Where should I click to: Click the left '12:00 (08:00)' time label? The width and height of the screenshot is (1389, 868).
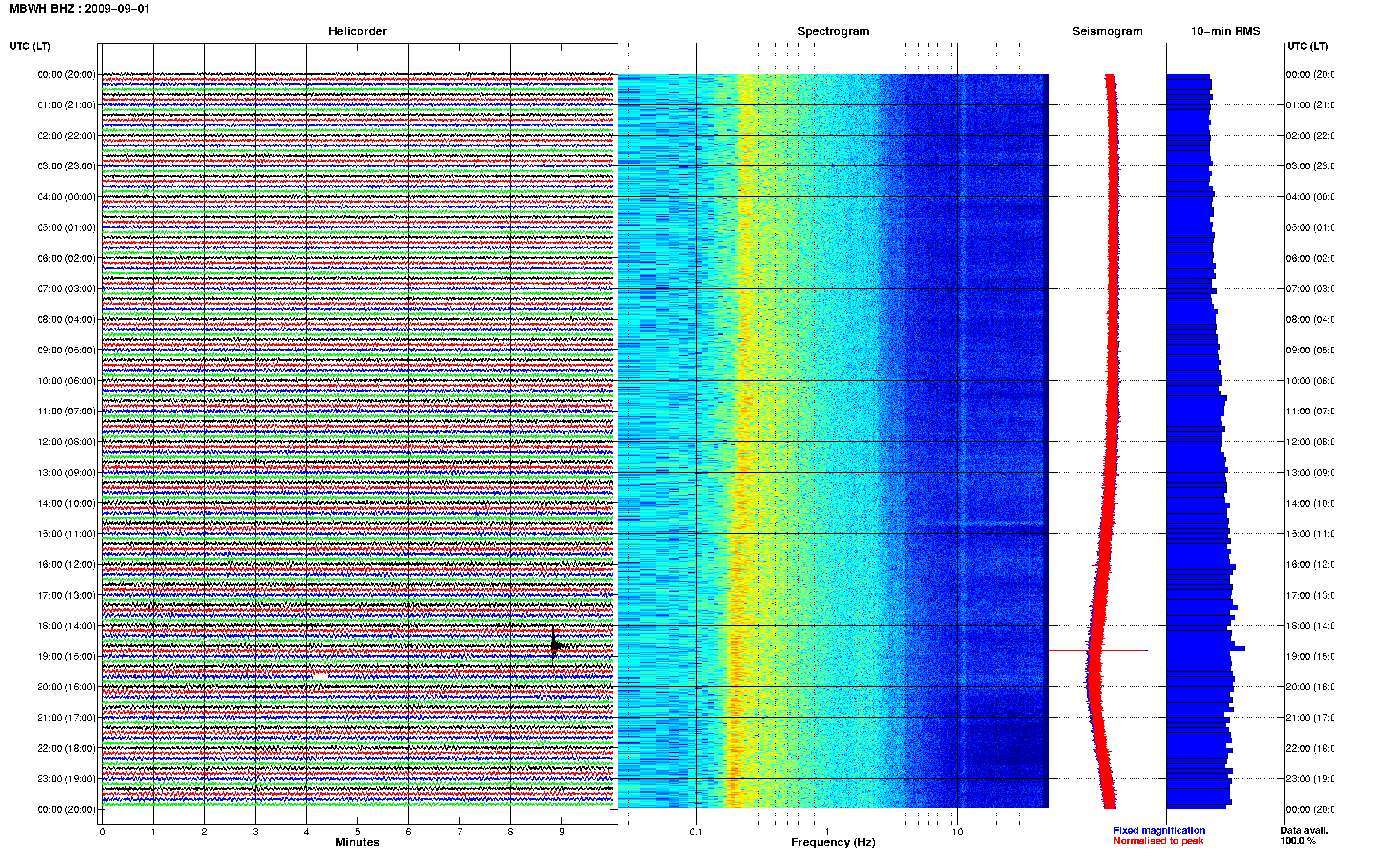coord(66,442)
